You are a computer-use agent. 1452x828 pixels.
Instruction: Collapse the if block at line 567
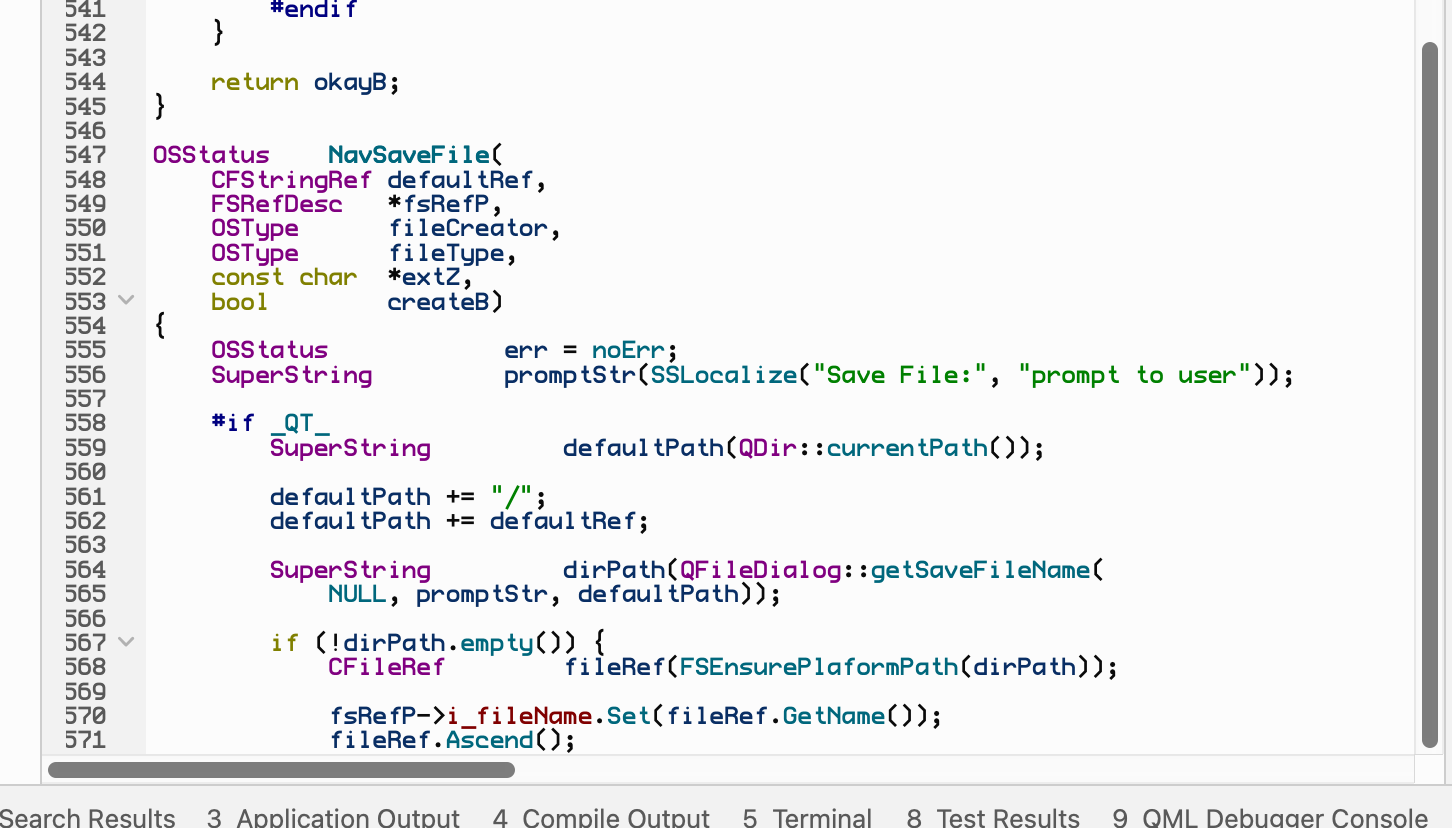(126, 641)
